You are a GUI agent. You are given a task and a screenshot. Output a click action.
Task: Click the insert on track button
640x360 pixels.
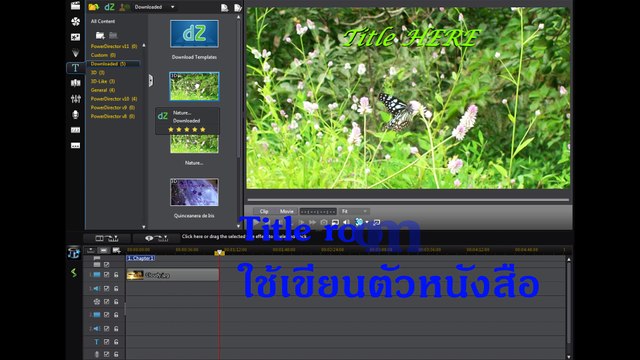[x=107, y=238]
